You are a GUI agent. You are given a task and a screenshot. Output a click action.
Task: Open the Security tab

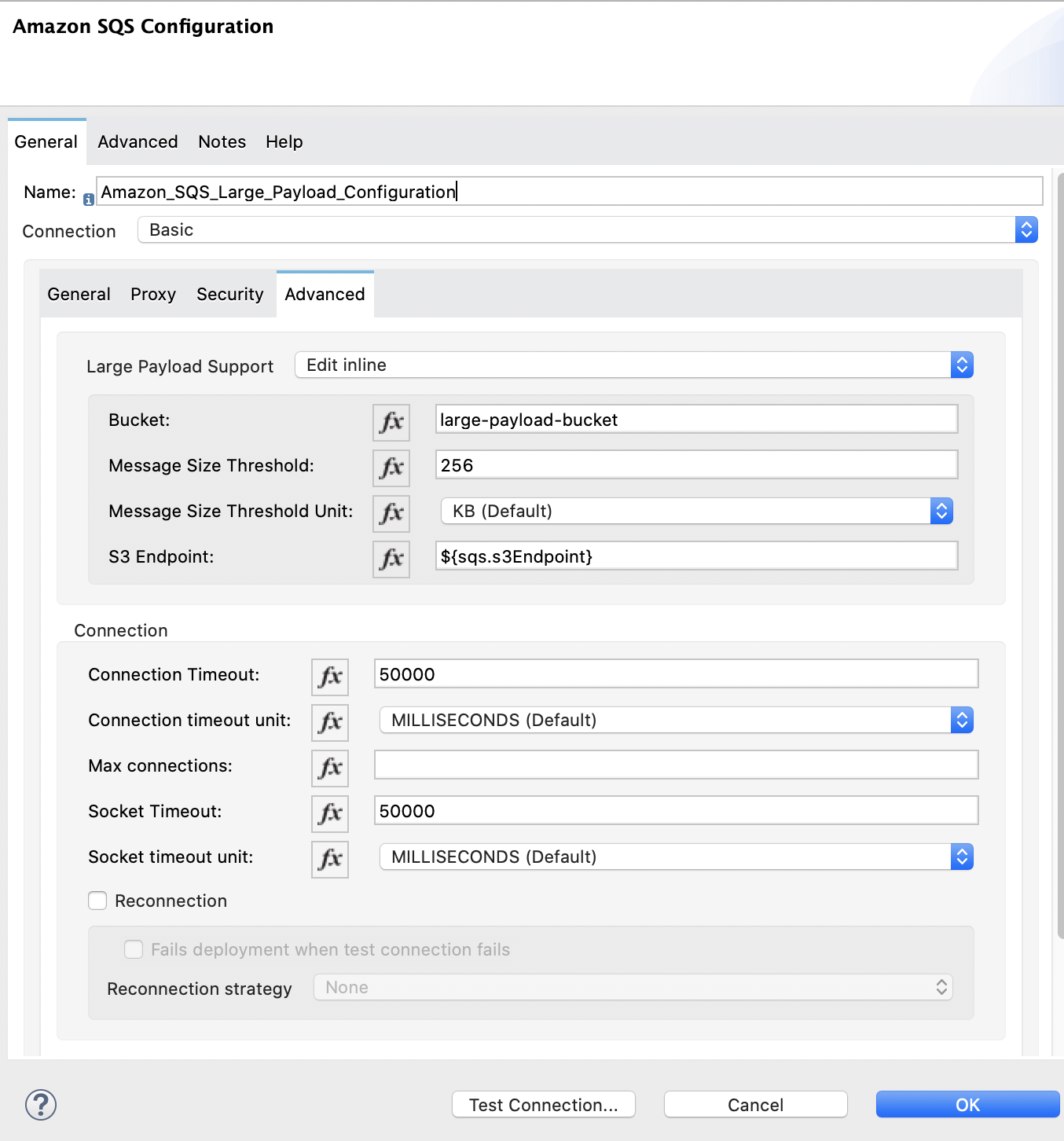(229, 294)
